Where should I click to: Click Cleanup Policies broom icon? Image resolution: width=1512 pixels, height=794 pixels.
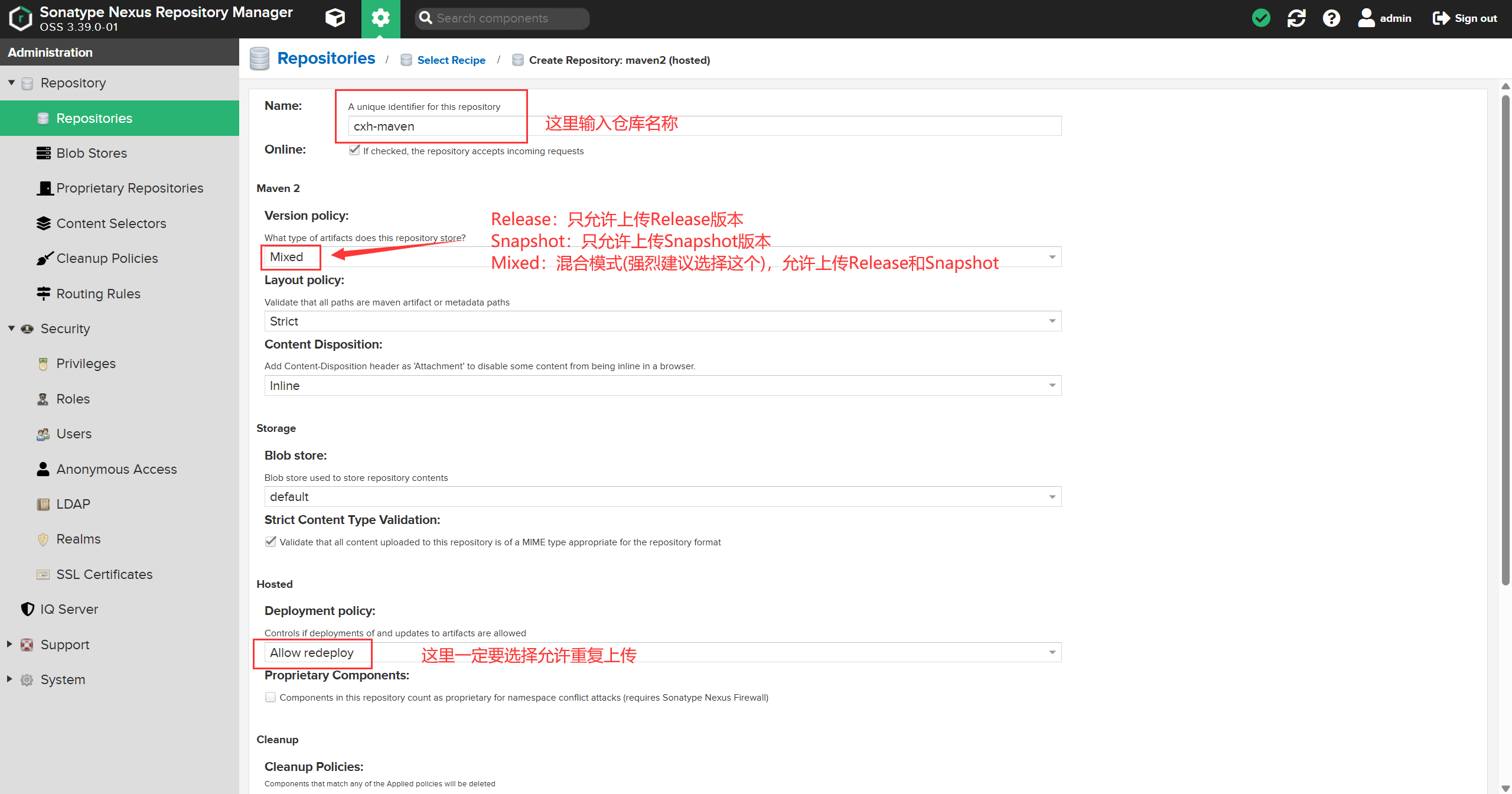pos(44,258)
